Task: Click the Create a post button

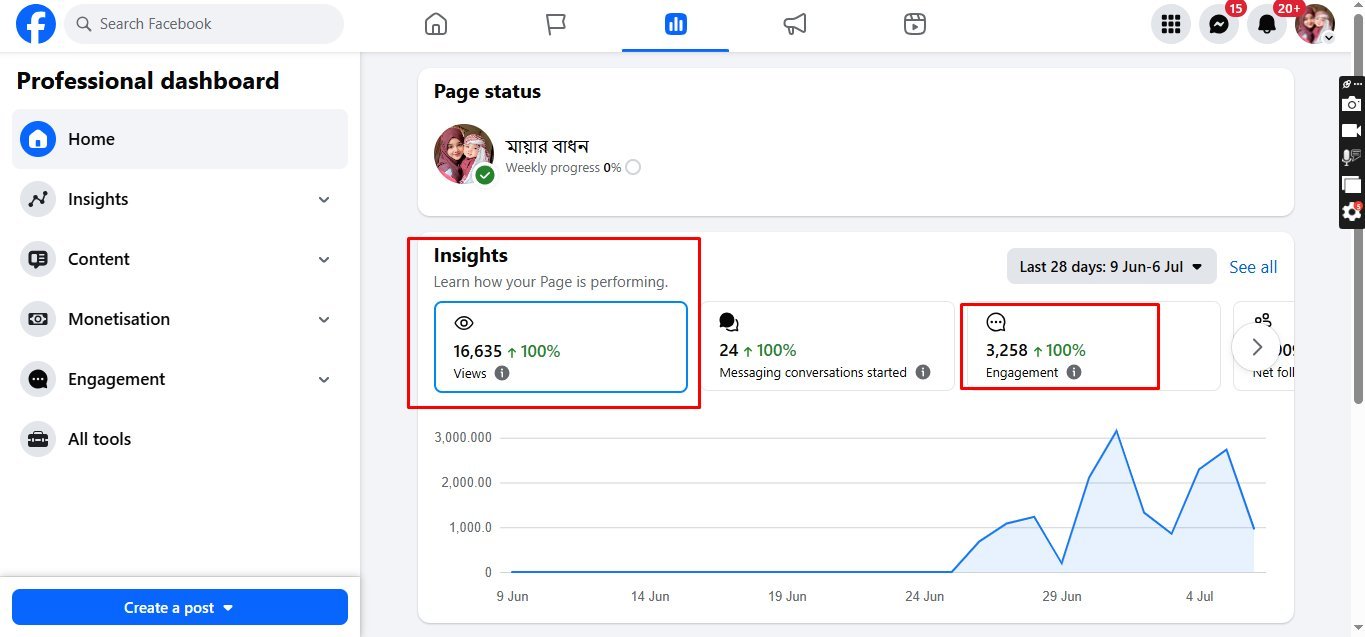Action: point(180,607)
